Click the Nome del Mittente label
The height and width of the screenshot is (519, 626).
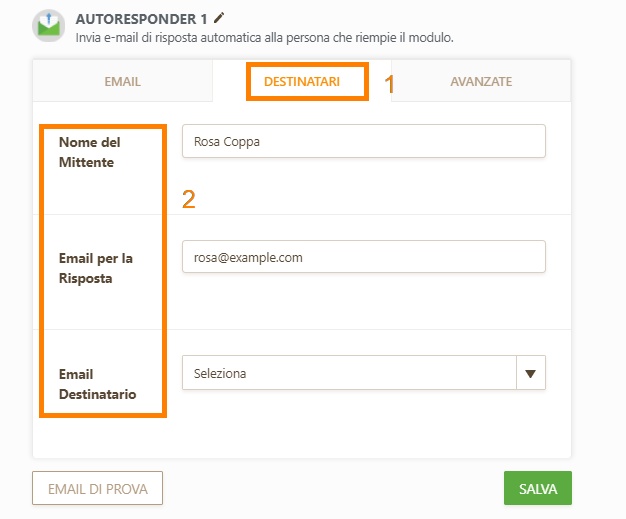tap(89, 152)
